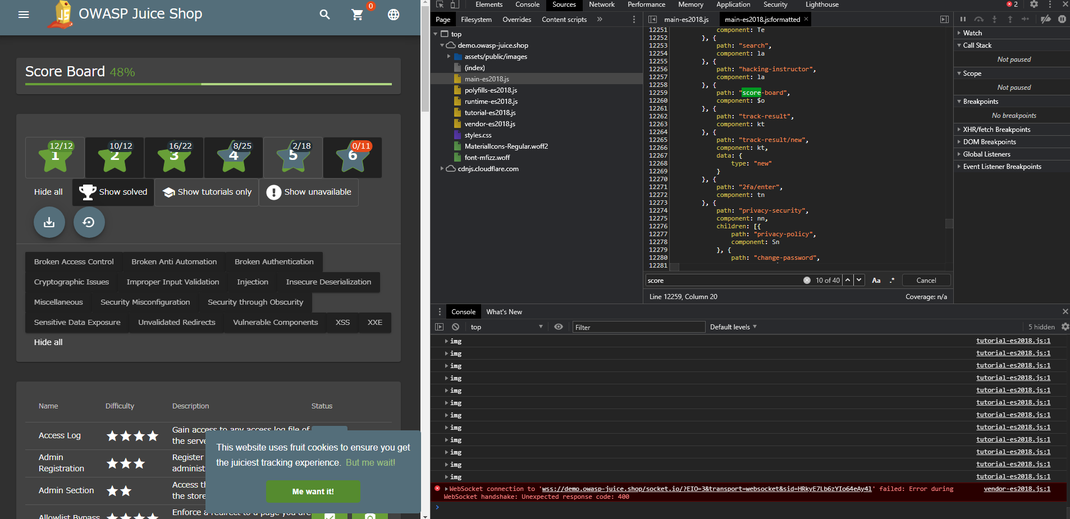Toggle difficulty 3 star filter
This screenshot has width=1070, height=519.
(x=174, y=158)
